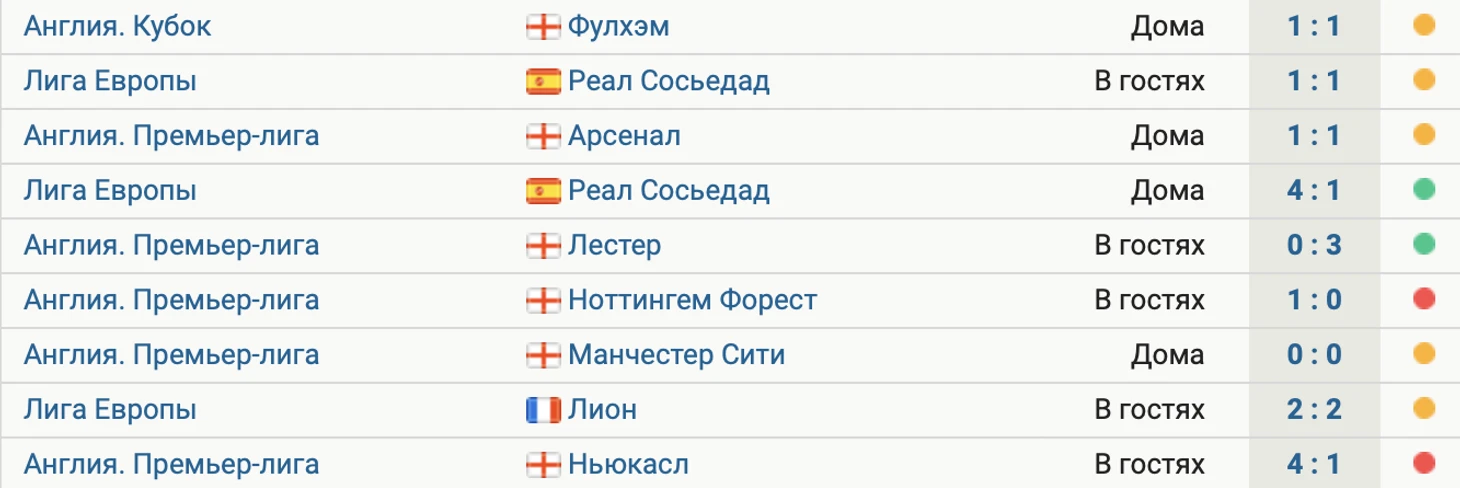1460x488 pixels.
Task: Click the orange draw indicator in Фулхэм row
Action: point(1425,26)
